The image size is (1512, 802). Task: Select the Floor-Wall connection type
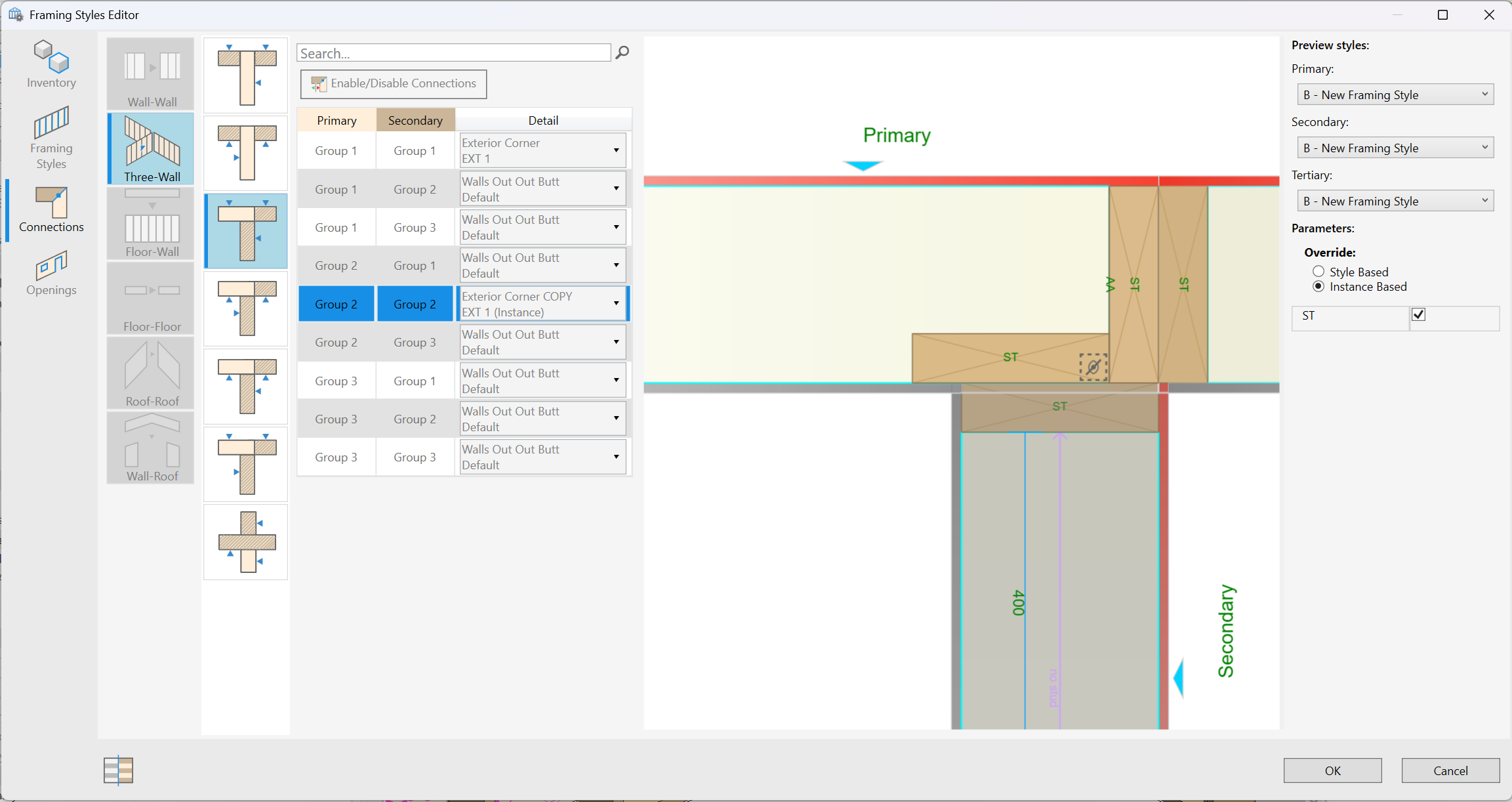pyautogui.click(x=151, y=223)
